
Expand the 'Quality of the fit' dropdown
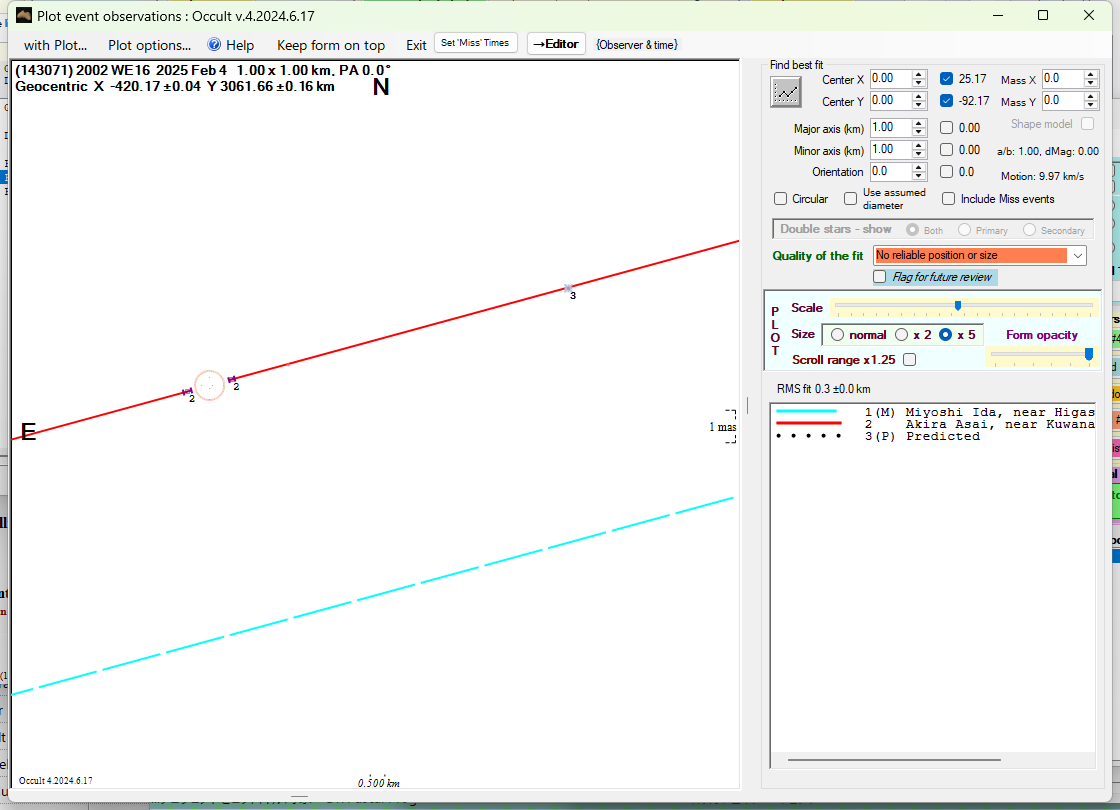pos(1077,256)
